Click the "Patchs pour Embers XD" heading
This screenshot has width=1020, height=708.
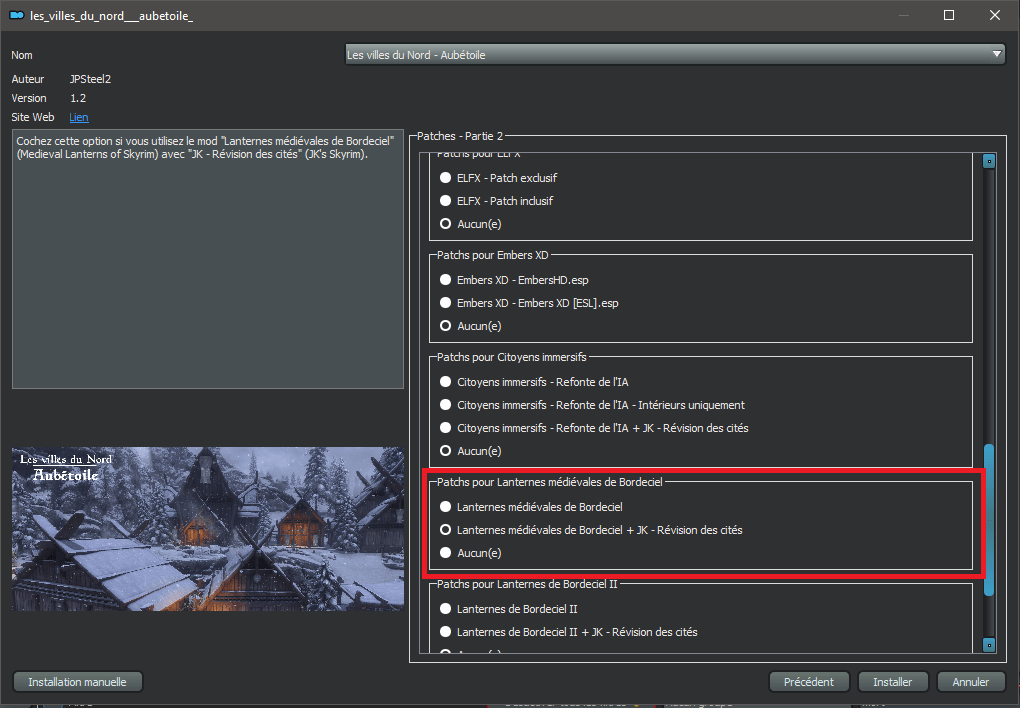coord(492,255)
